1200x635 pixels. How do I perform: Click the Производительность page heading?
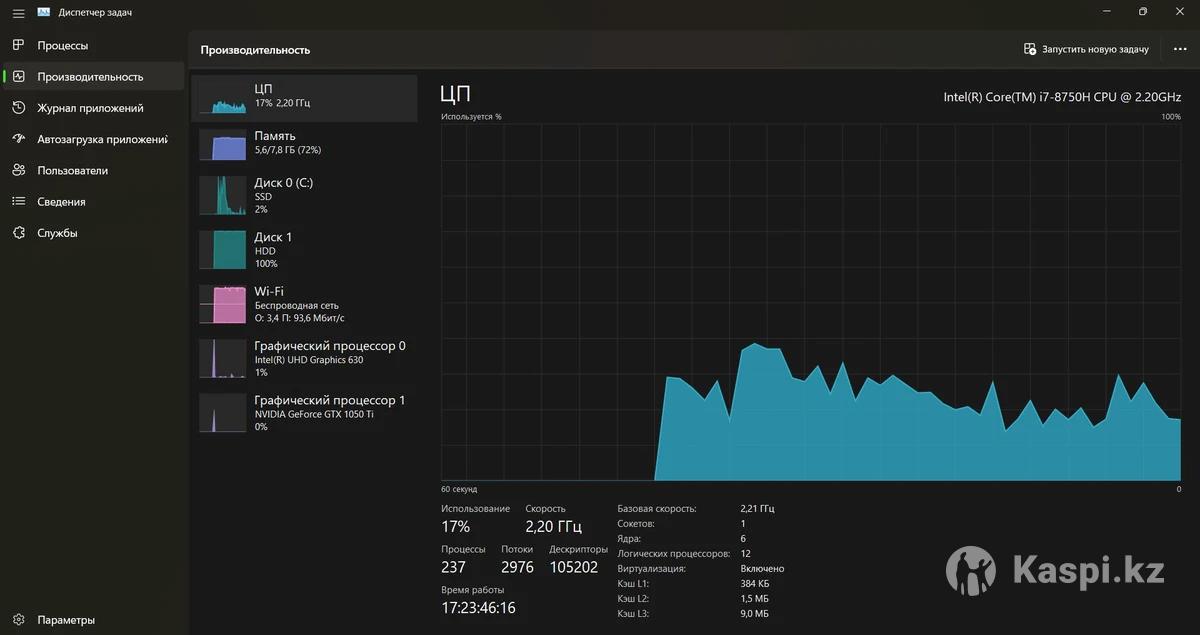coord(255,50)
